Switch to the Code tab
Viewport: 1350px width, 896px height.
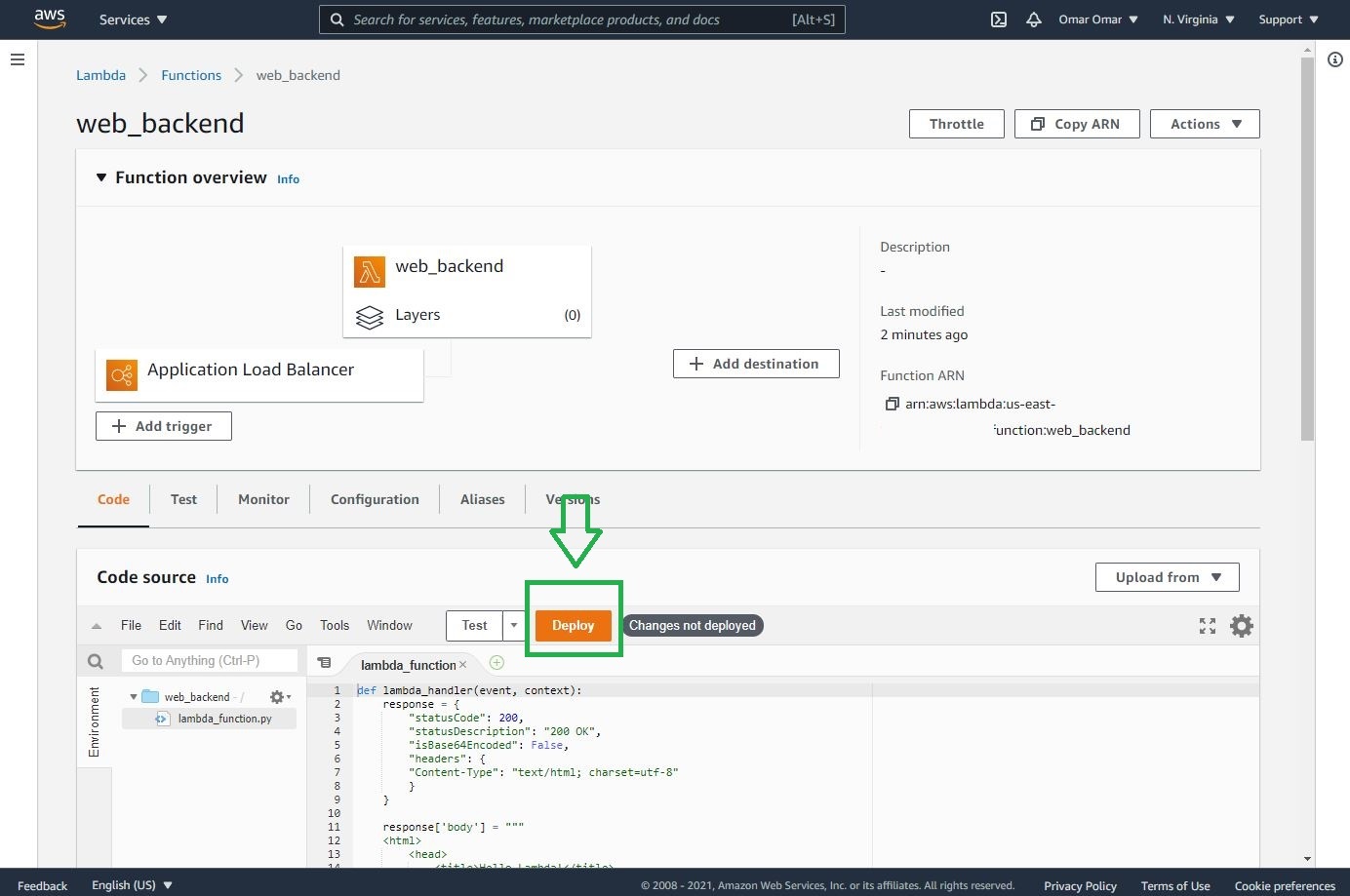pyautogui.click(x=113, y=499)
